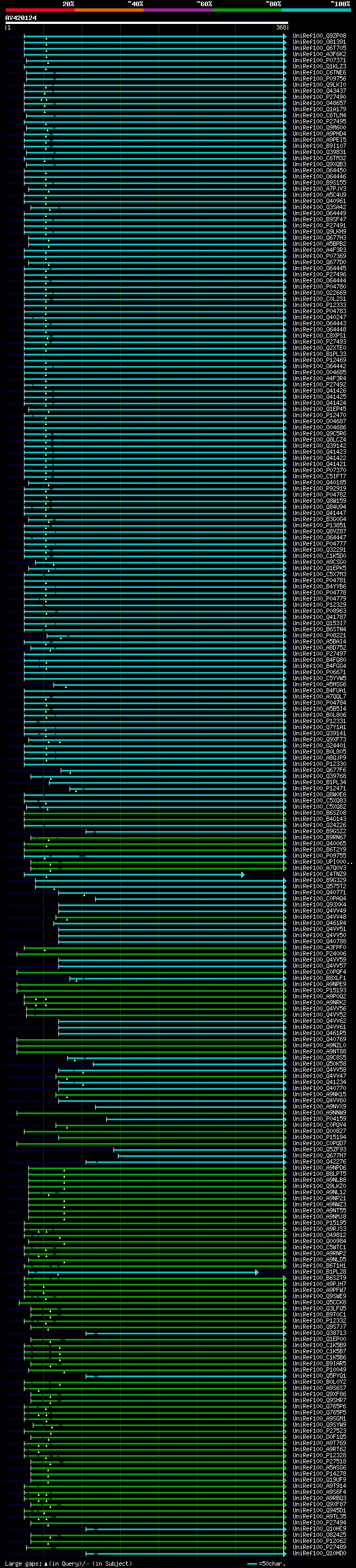Select UniRef100_B6SZ08 label

tap(319, 813)
